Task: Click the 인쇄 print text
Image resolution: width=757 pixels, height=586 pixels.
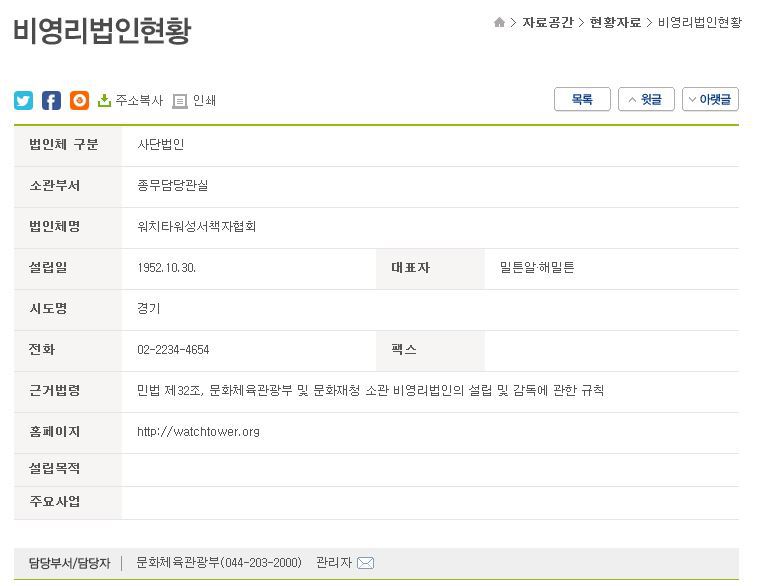Action: (x=204, y=100)
